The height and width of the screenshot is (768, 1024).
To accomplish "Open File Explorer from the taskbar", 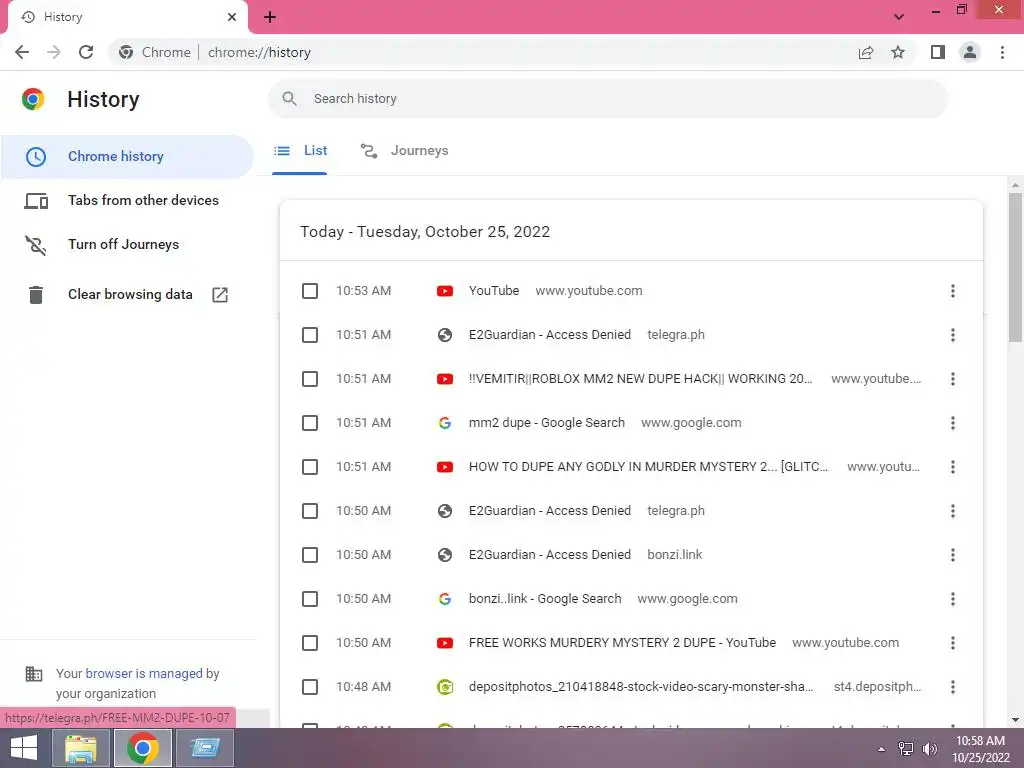I will click(81, 748).
